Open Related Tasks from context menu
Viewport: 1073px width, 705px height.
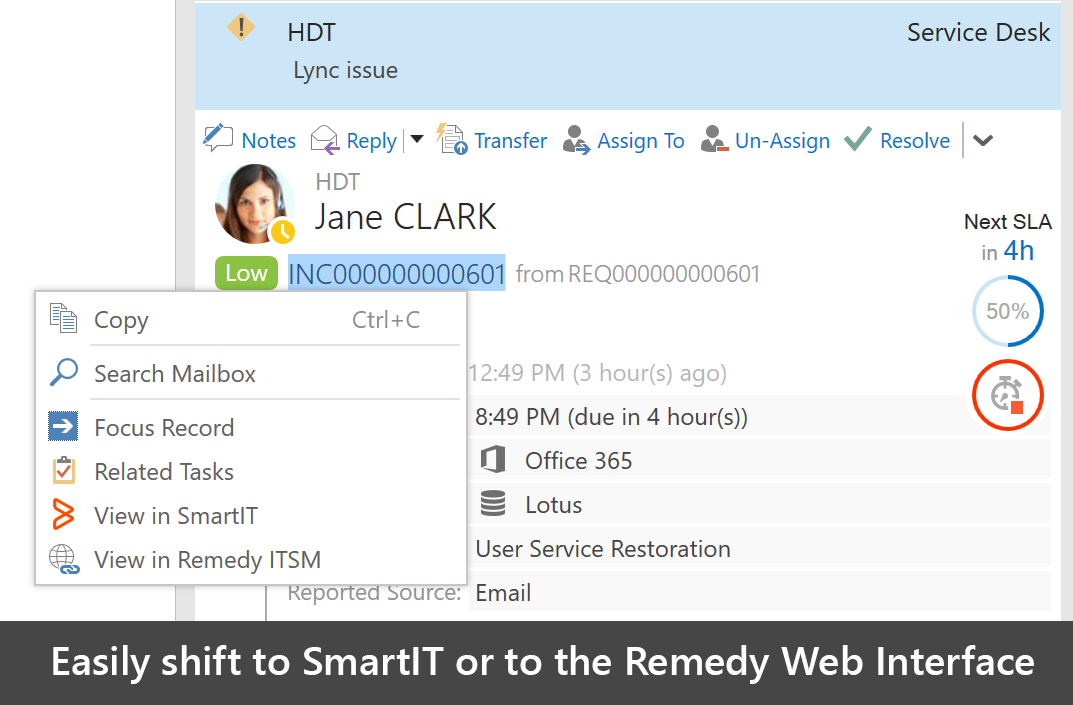[164, 472]
